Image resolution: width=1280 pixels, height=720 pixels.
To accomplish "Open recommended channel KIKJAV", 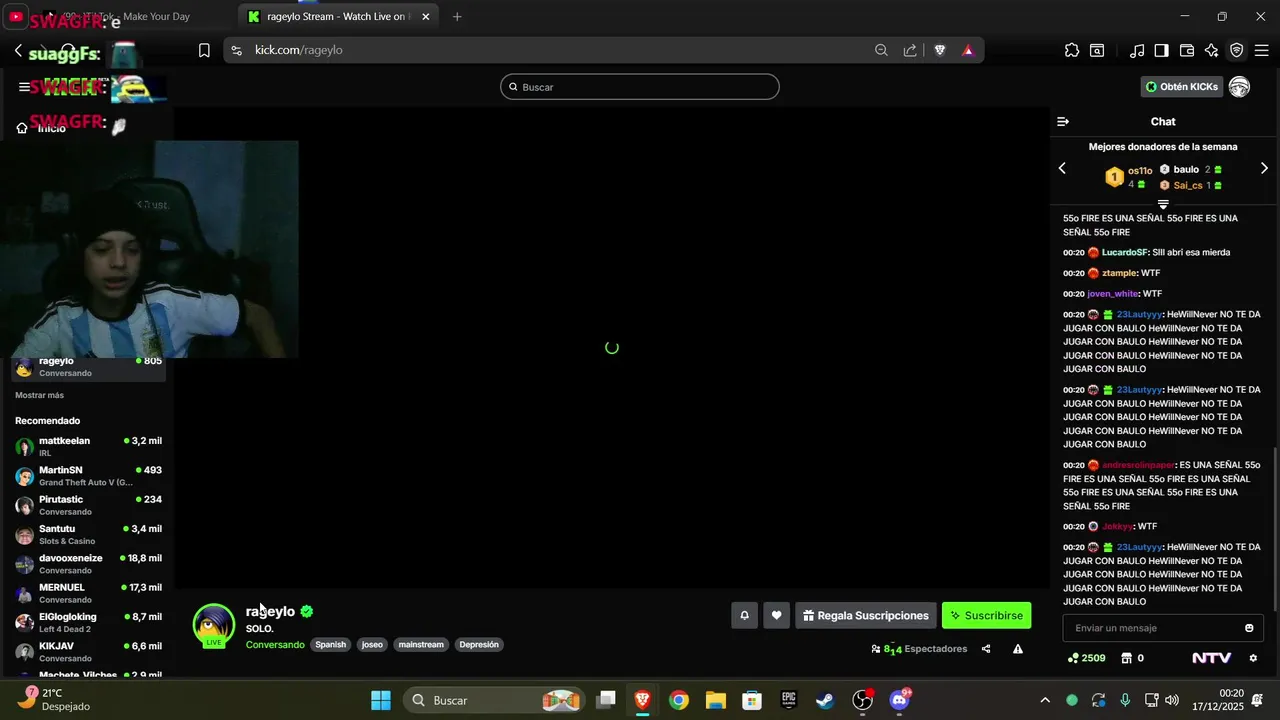I will pyautogui.click(x=88, y=652).
